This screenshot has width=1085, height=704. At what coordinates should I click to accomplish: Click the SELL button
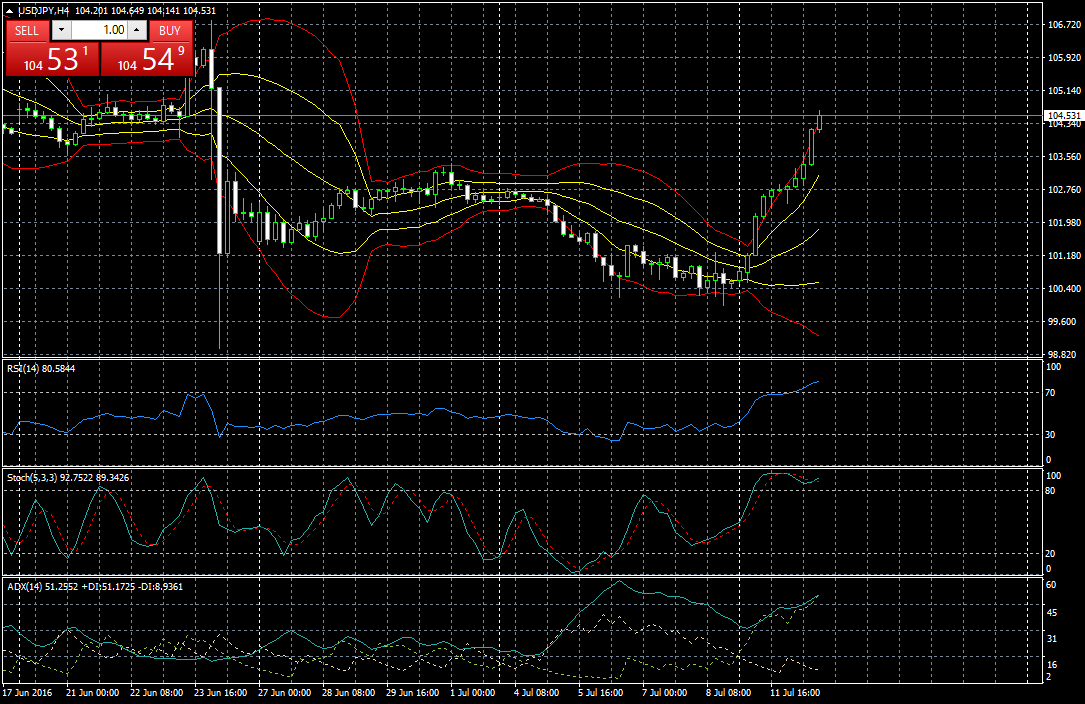click(27, 30)
